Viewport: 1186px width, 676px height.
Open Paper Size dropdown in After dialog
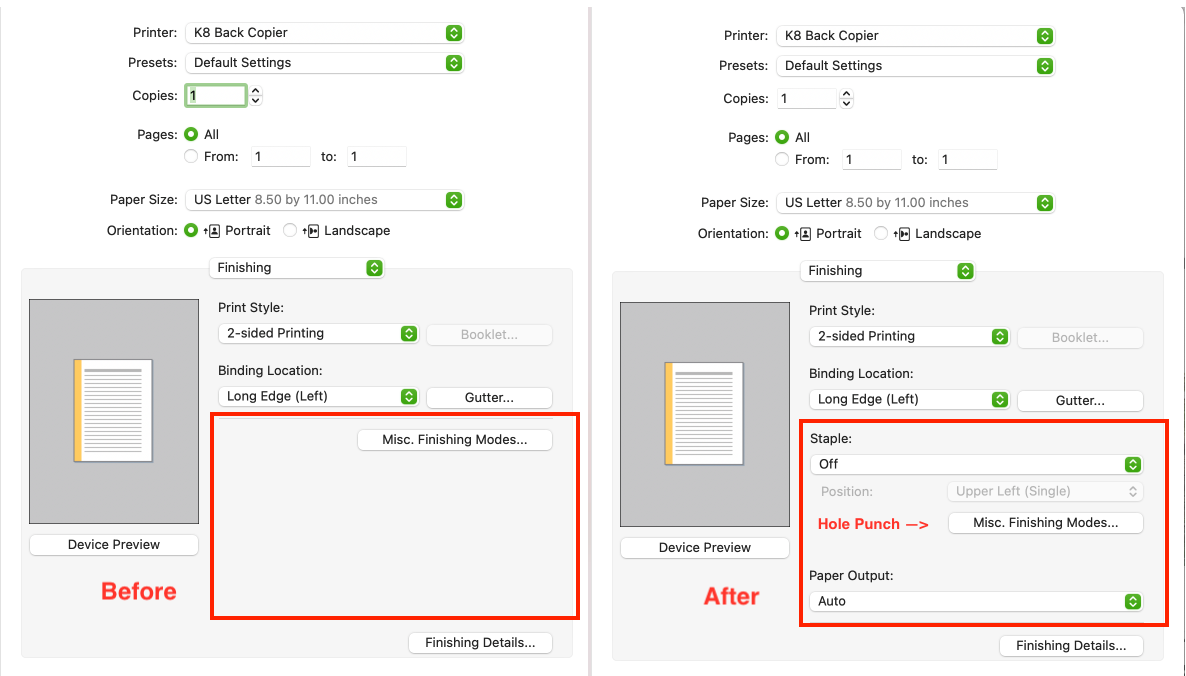point(915,203)
